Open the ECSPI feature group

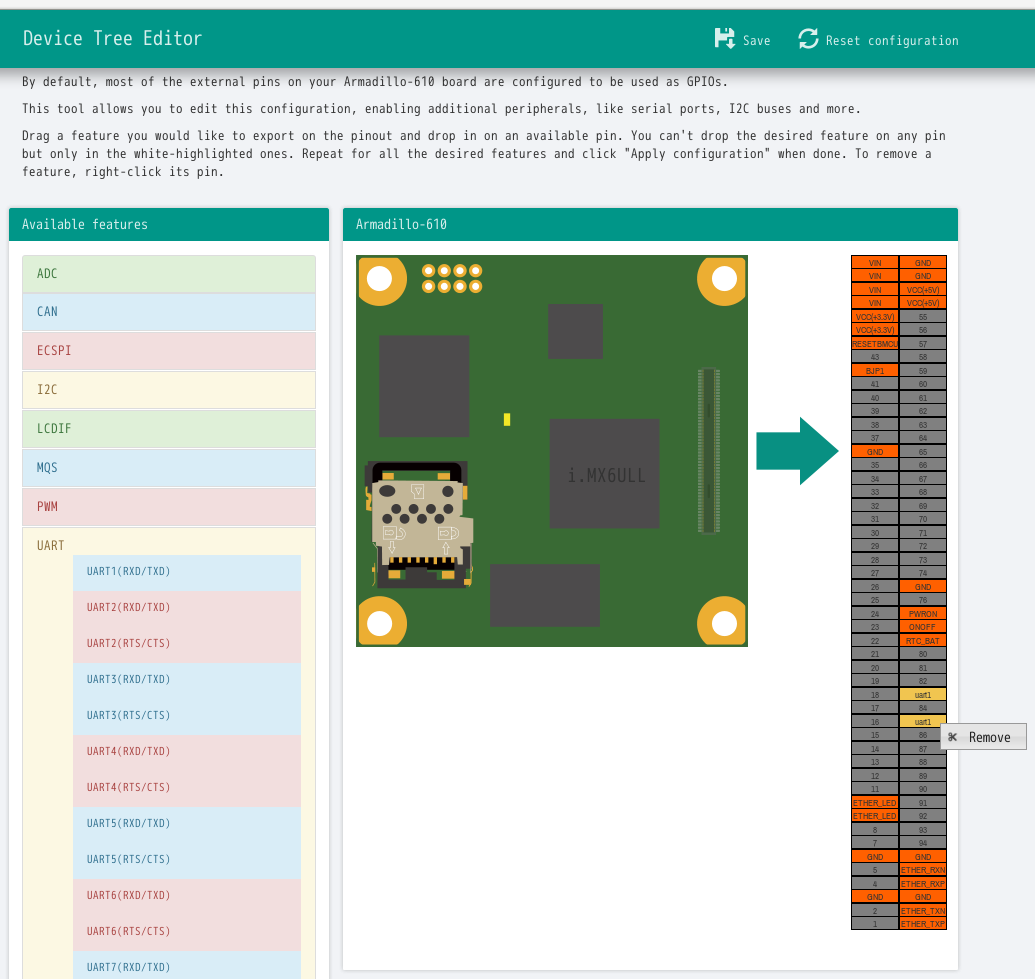pos(169,351)
